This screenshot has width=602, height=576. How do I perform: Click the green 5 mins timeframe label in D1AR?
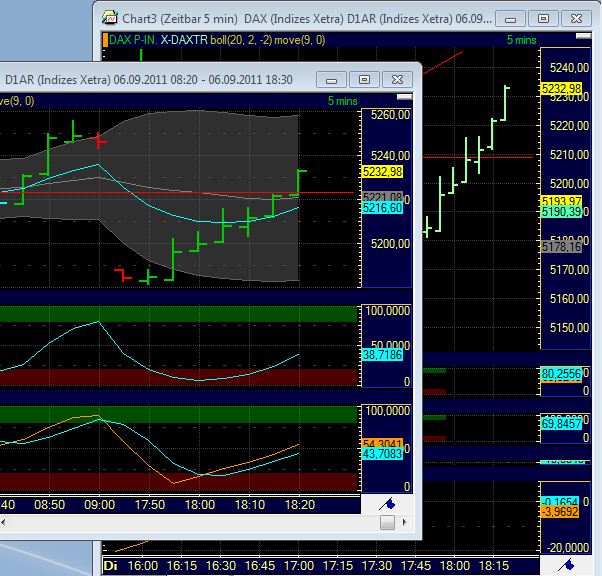coord(342,101)
